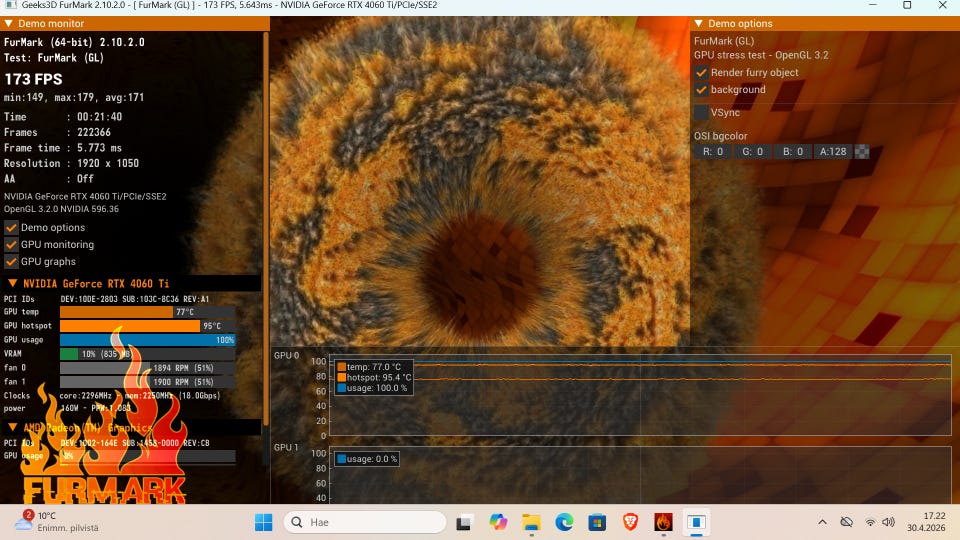Open the weather widget showing 10°C
This screenshot has width=960, height=540.
pos(58,522)
